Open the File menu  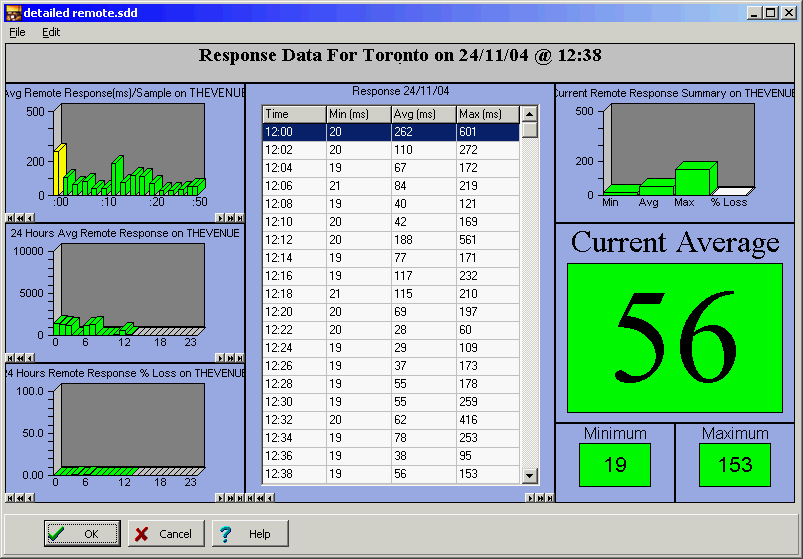click(17, 32)
